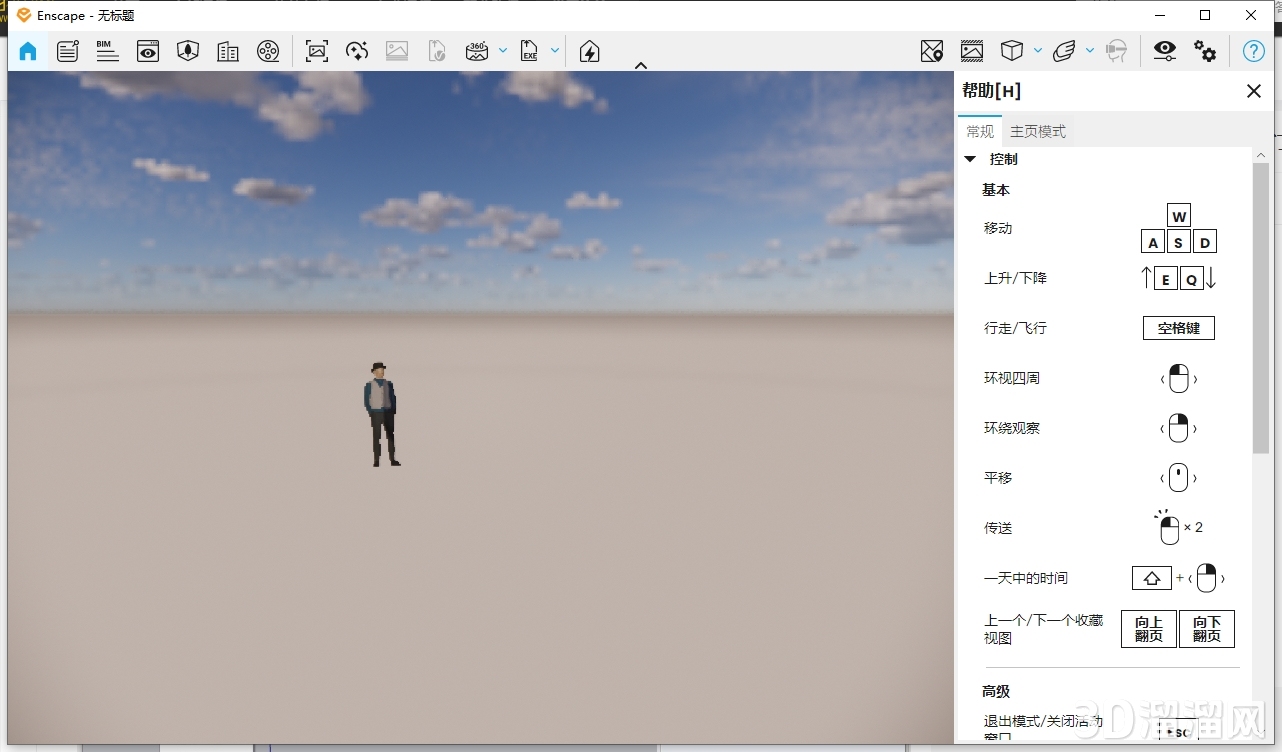Click the EXE export icon
The image size is (1282, 752).
point(529,51)
